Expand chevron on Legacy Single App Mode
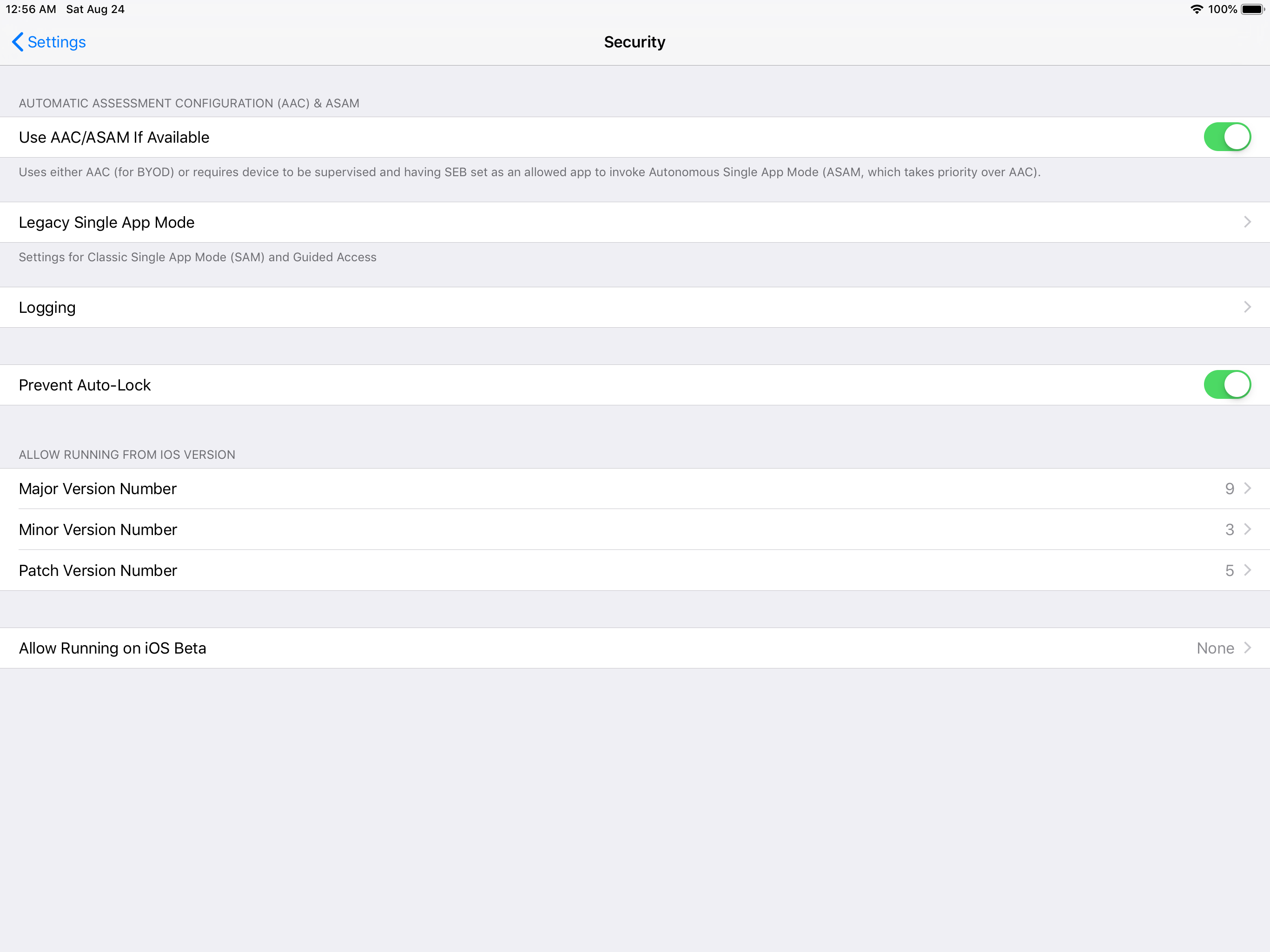The height and width of the screenshot is (952, 1270). [x=1247, y=222]
